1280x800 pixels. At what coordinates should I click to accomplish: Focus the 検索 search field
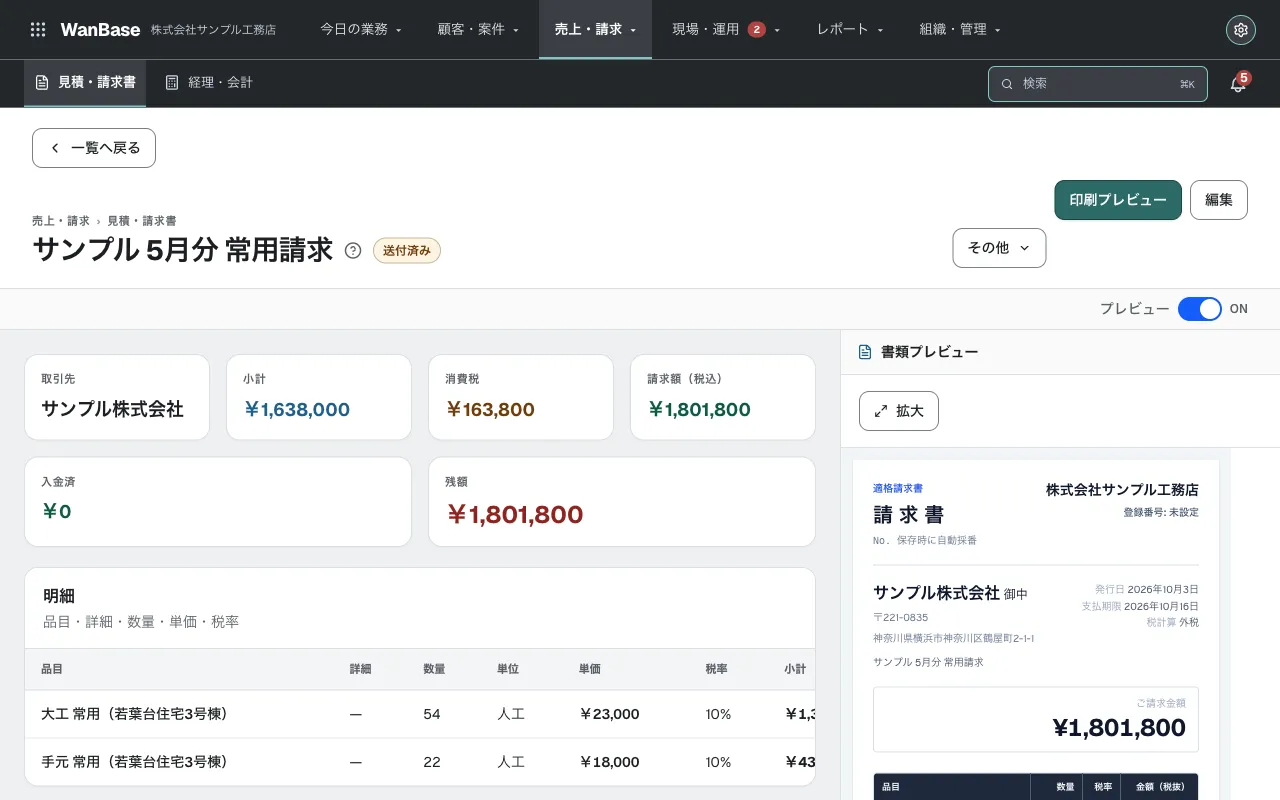[x=1098, y=84]
